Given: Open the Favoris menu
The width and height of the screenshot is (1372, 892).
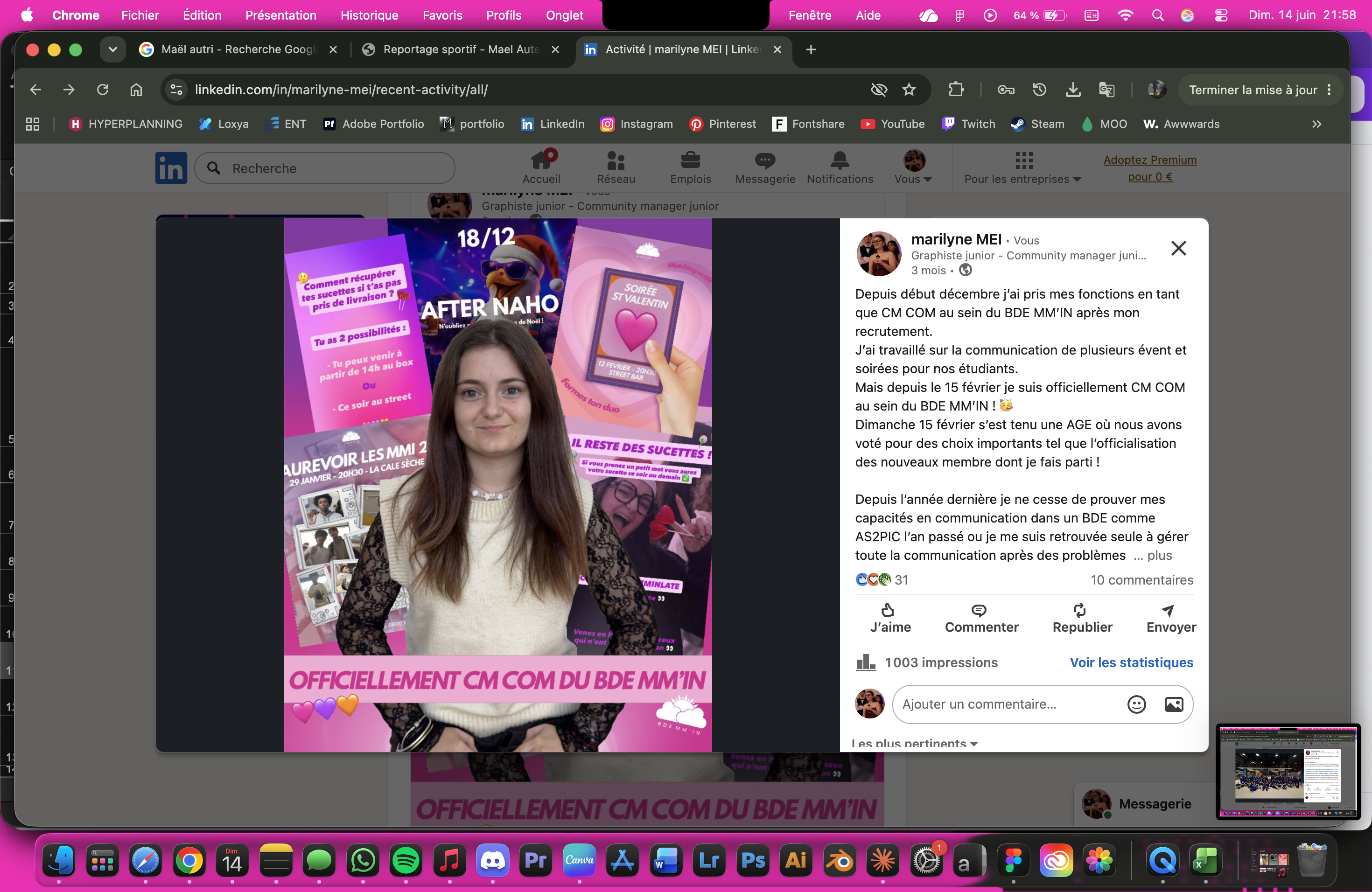Looking at the screenshot, I should (442, 15).
